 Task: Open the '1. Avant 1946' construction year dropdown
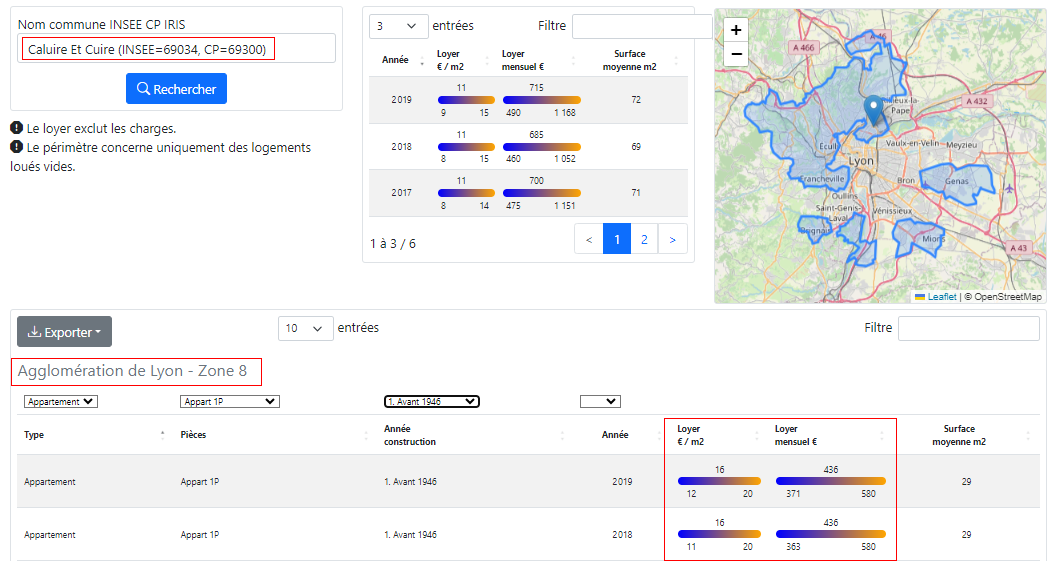point(431,402)
